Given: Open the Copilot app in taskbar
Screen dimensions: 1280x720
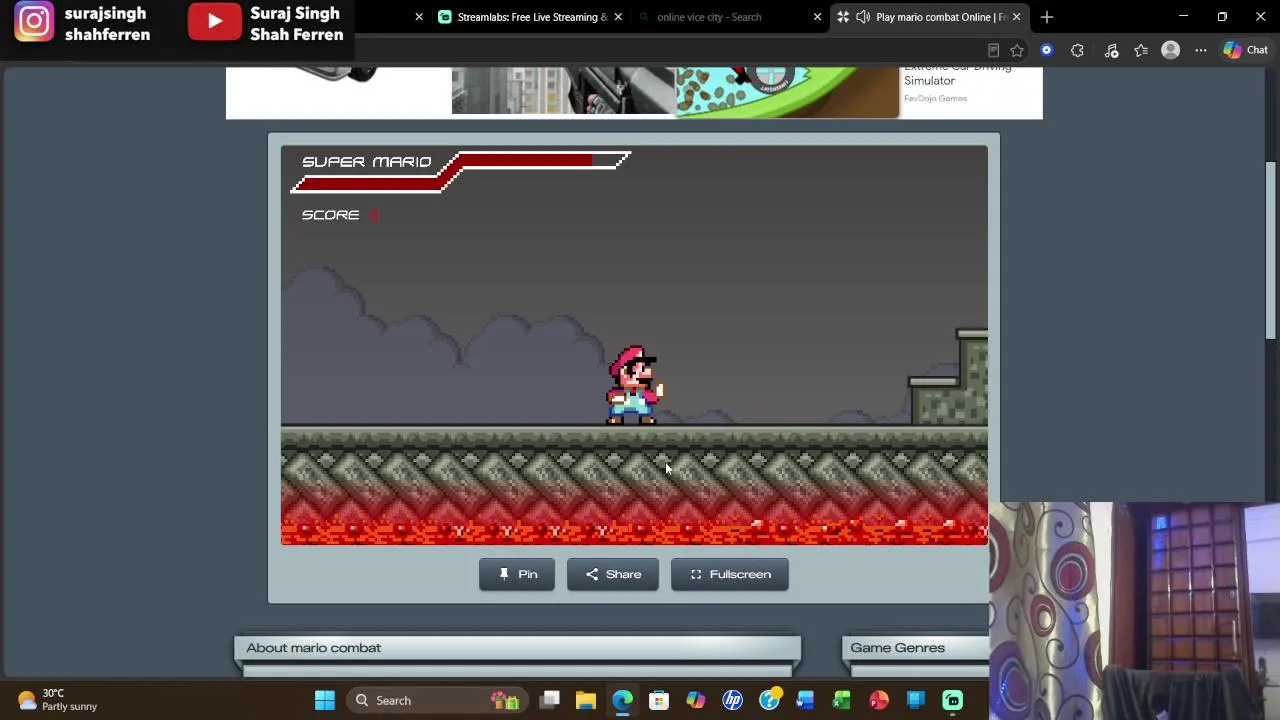Looking at the screenshot, I should 696,700.
